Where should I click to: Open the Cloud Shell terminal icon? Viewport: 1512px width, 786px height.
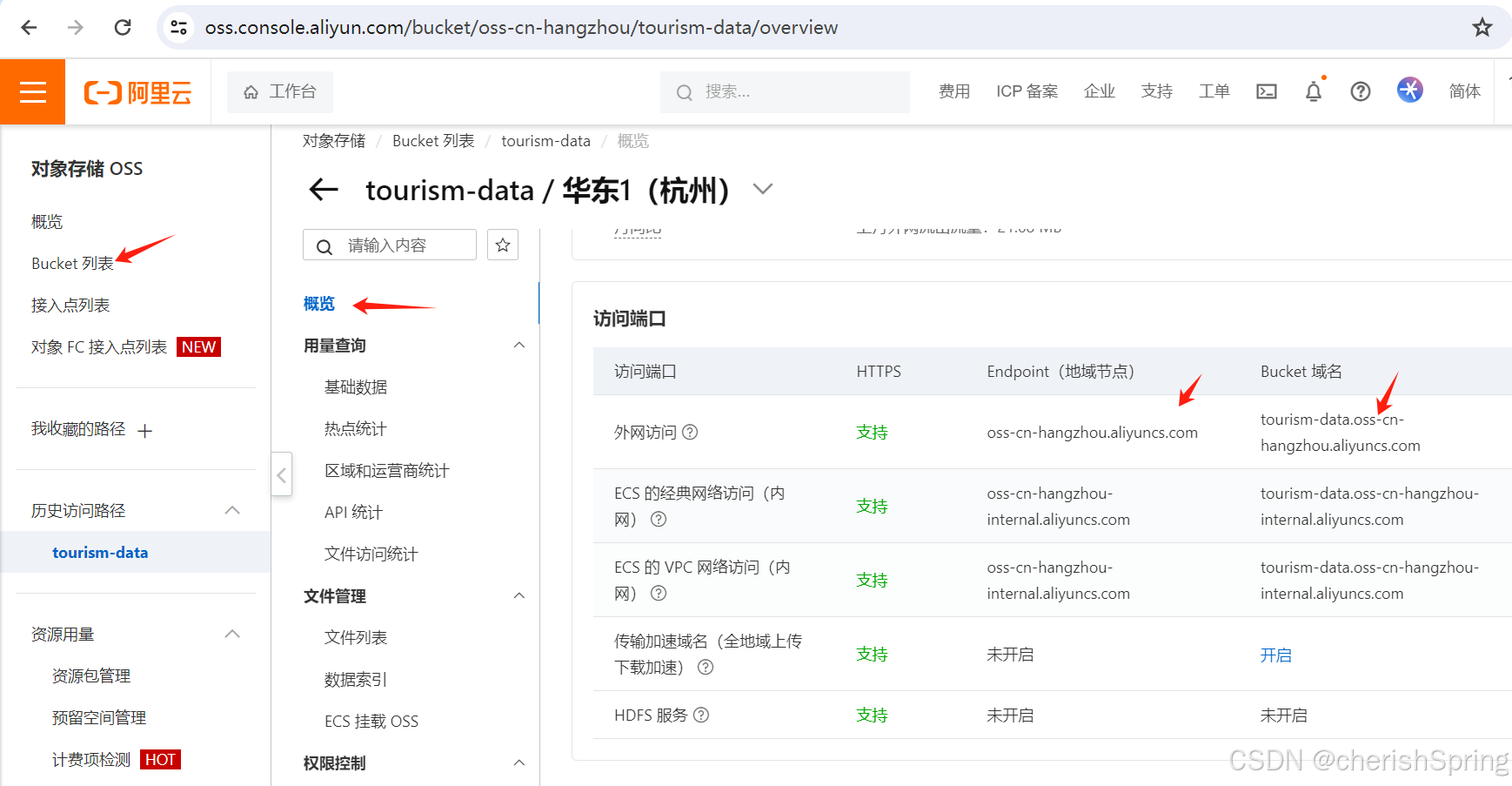(x=1267, y=91)
